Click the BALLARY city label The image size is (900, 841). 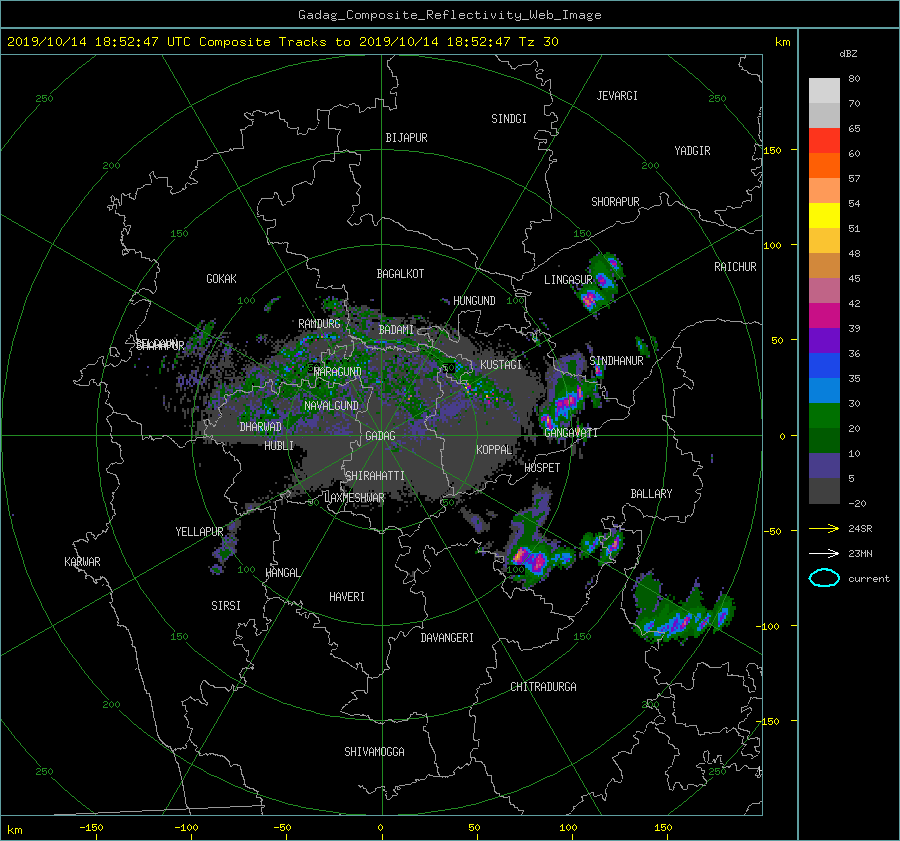[651, 494]
